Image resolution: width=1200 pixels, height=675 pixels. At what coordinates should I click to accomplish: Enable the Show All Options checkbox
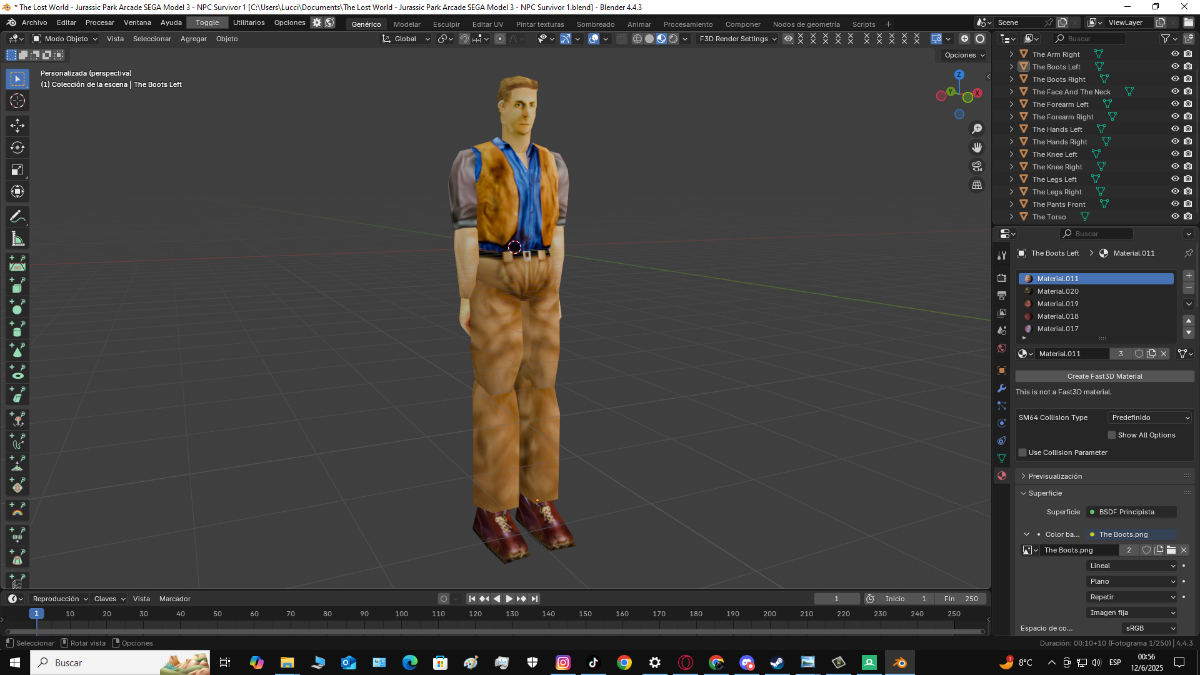point(1112,435)
